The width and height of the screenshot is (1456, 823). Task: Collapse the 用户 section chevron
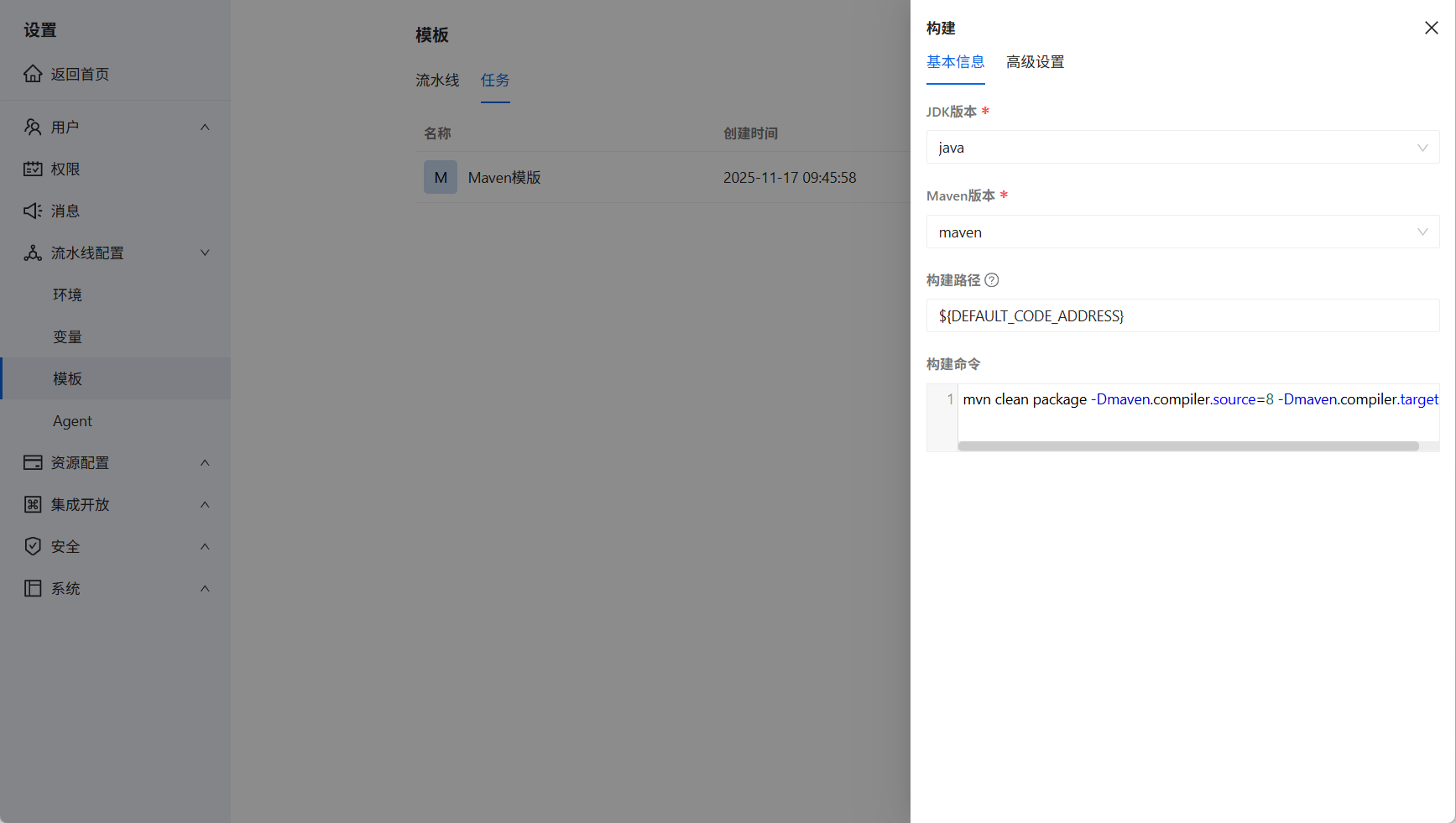tap(205, 127)
